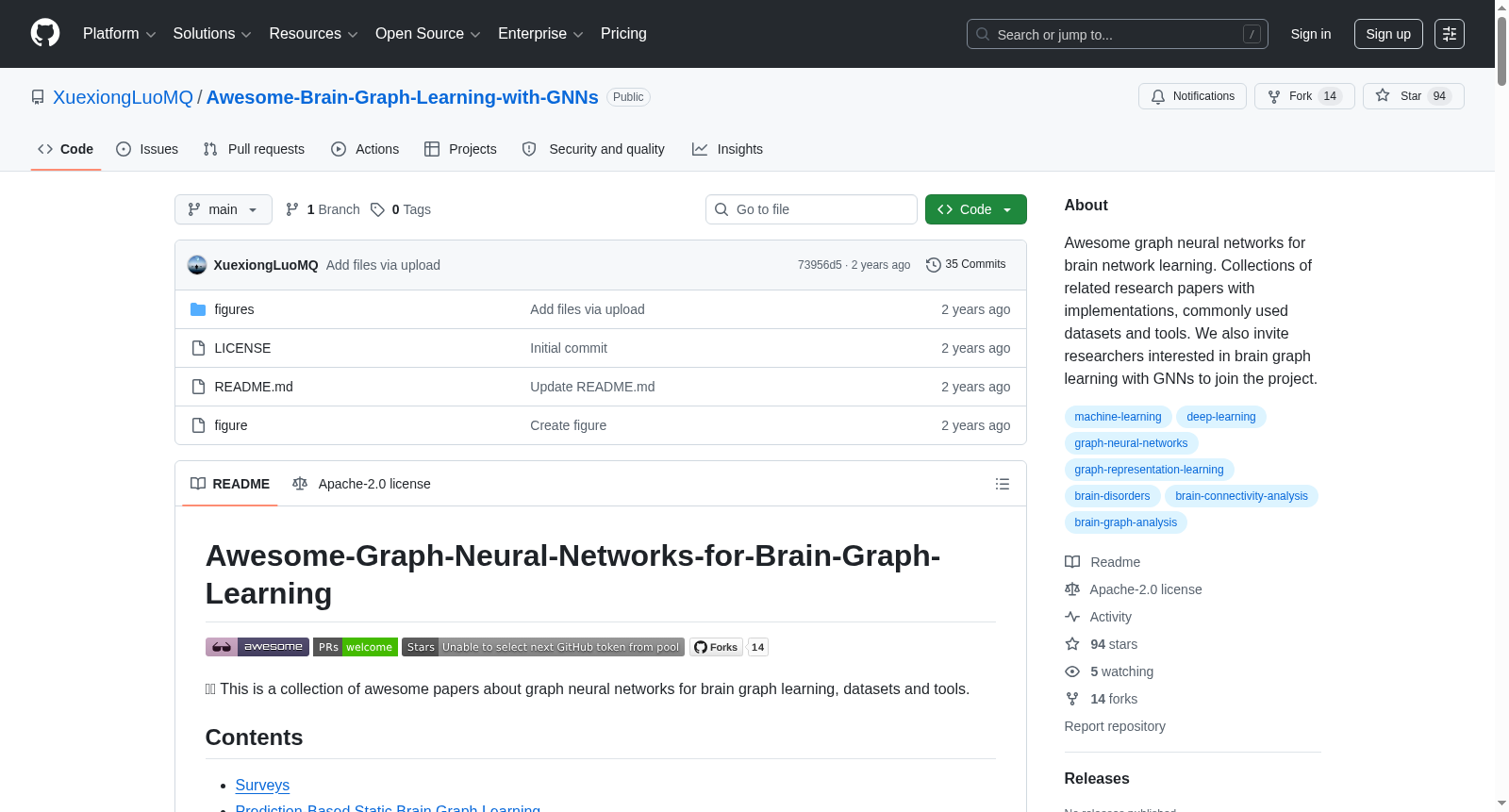Viewport: 1509px width, 812px height.
Task: Click the figures folder icon
Action: [x=198, y=309]
